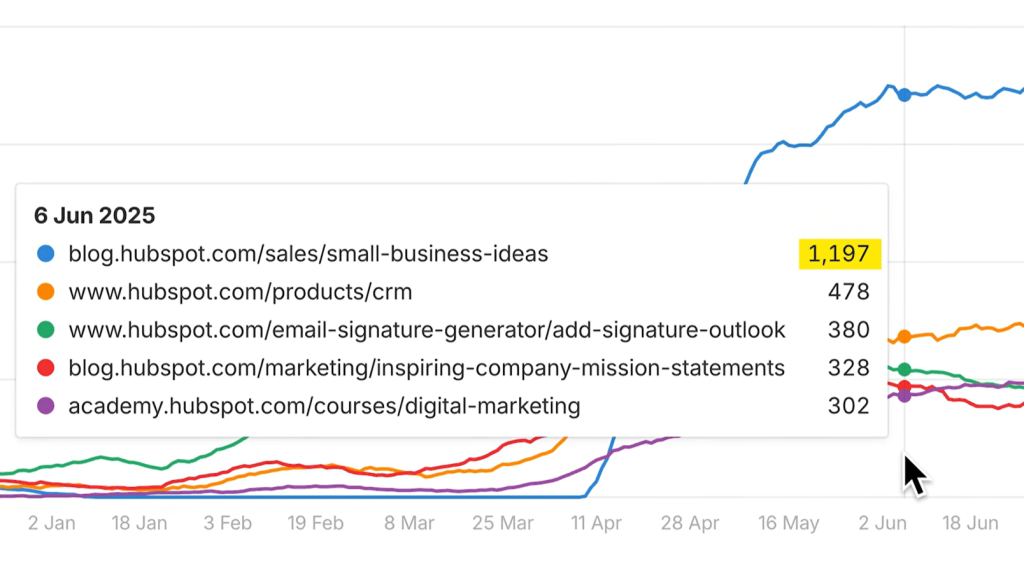Click the 478 value for products/crm
This screenshot has height=564, width=1024.
(x=849, y=292)
